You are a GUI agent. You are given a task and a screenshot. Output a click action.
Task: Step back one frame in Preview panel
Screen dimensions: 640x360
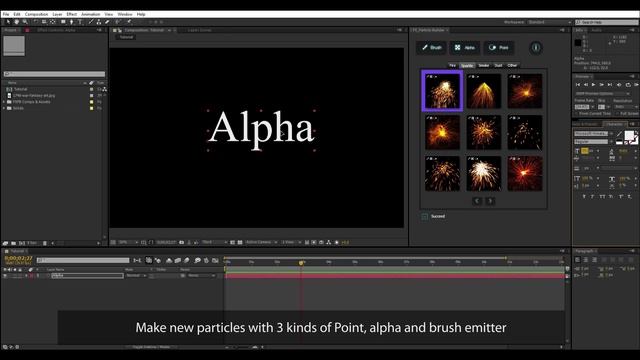(586, 84)
